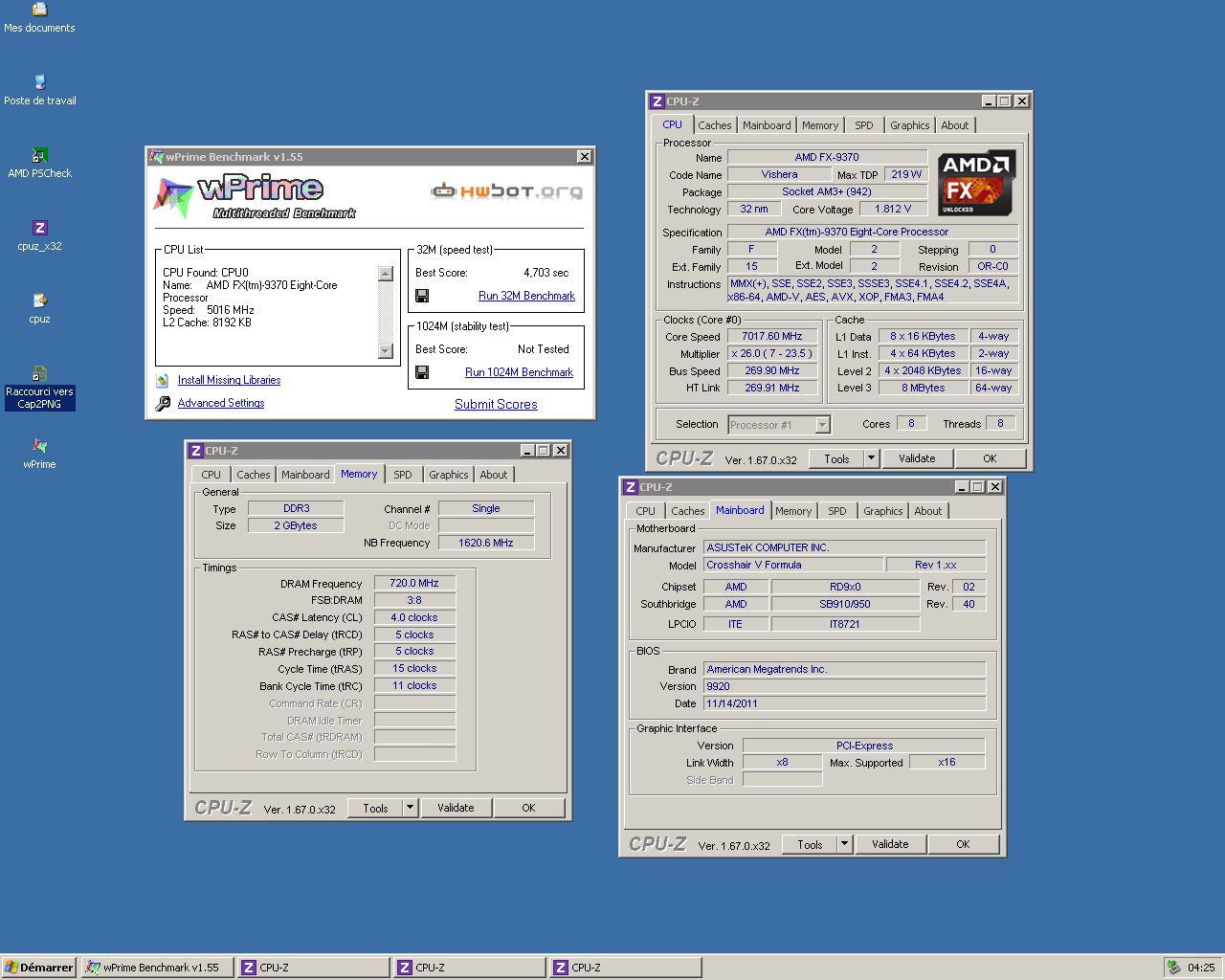Viewport: 1225px width, 980px height.
Task: Click the Démarrer start button
Action: [x=39, y=968]
